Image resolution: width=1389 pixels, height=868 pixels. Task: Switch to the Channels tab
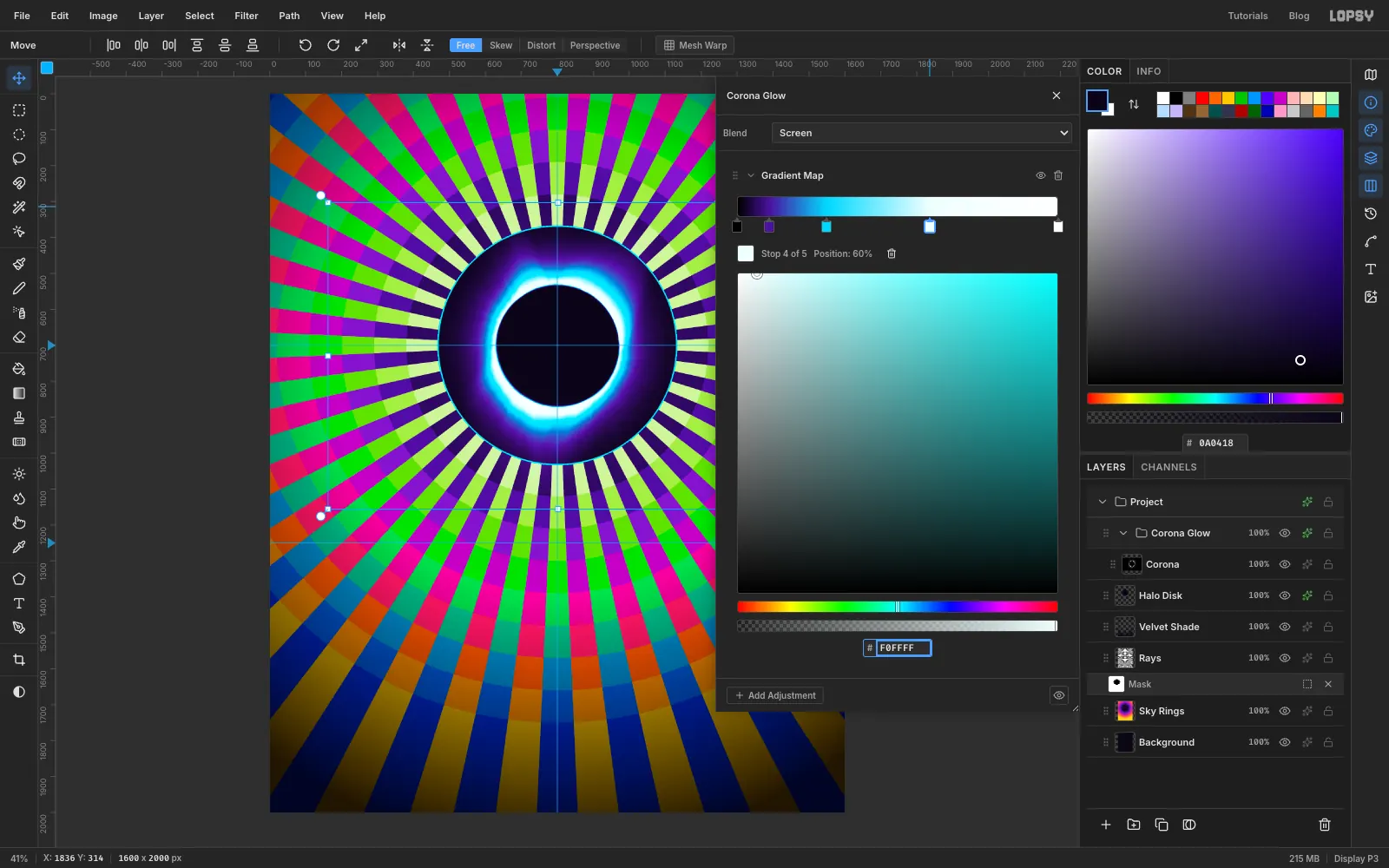tap(1168, 467)
